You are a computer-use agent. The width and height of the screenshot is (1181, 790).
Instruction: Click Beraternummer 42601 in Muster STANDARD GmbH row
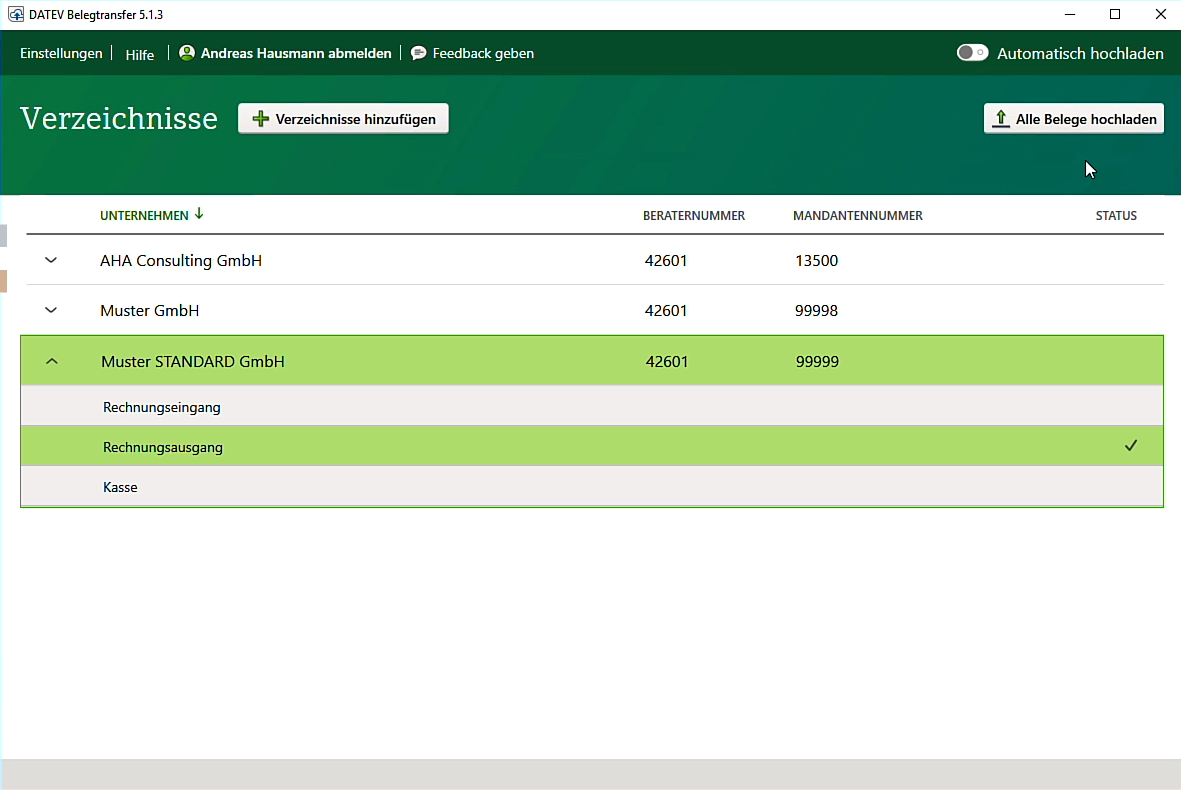coord(667,361)
